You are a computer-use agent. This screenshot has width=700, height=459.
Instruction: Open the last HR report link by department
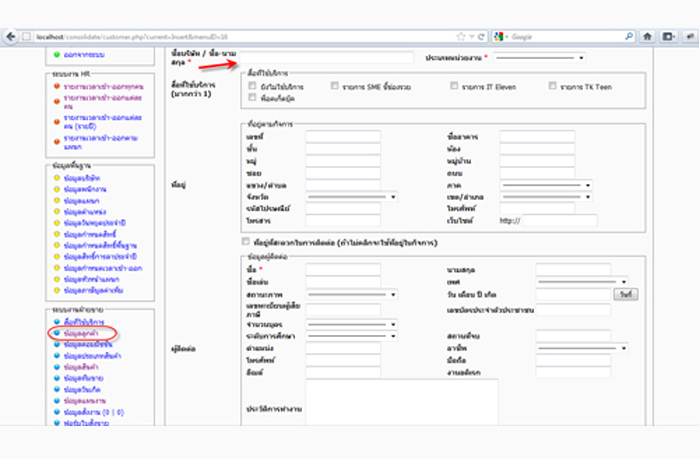point(100,142)
